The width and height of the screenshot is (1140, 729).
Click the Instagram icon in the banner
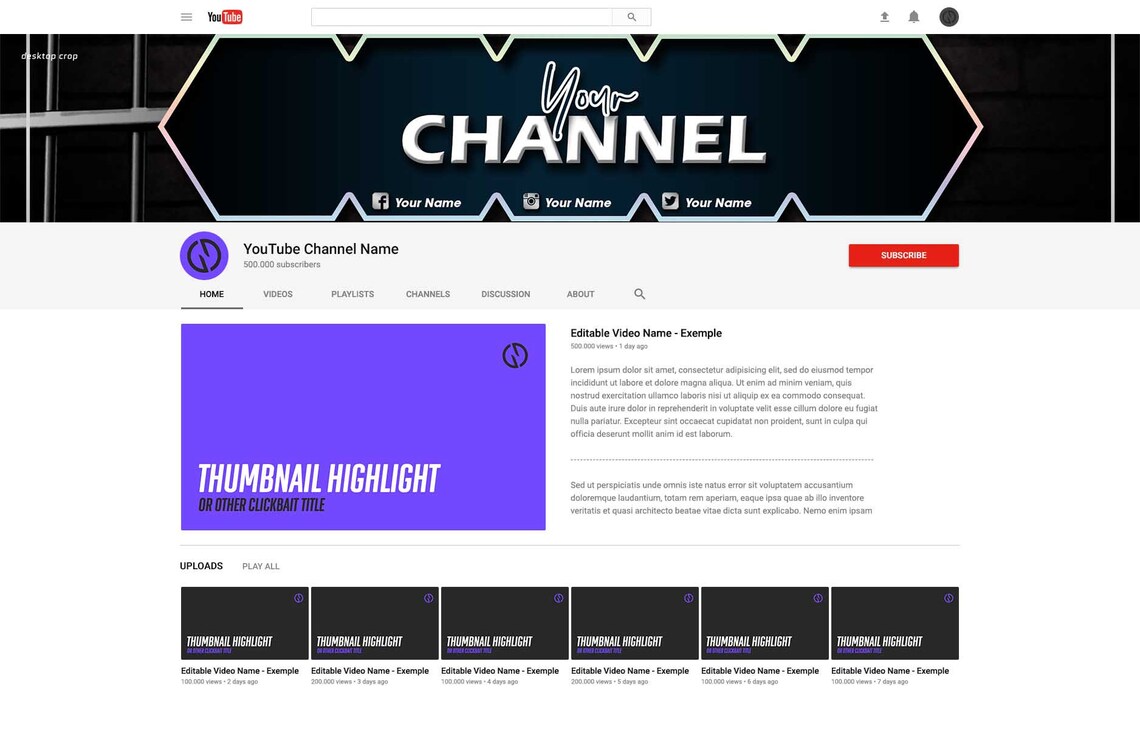pyautogui.click(x=530, y=200)
